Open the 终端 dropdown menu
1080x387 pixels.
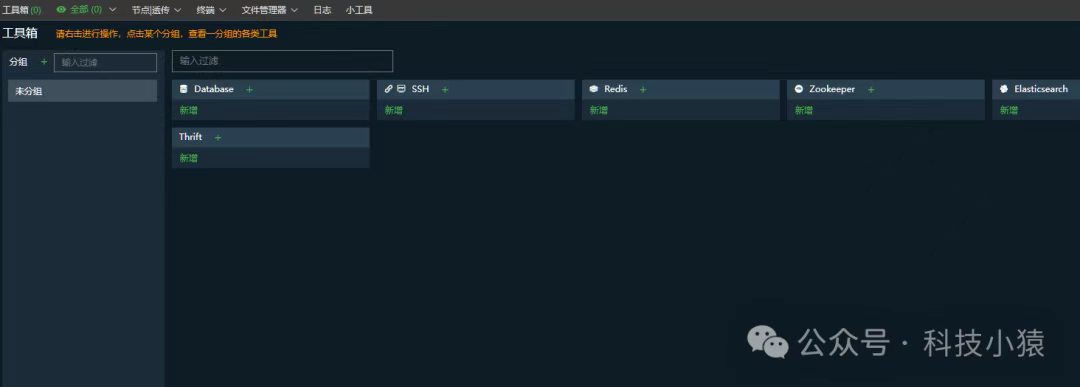tap(211, 10)
